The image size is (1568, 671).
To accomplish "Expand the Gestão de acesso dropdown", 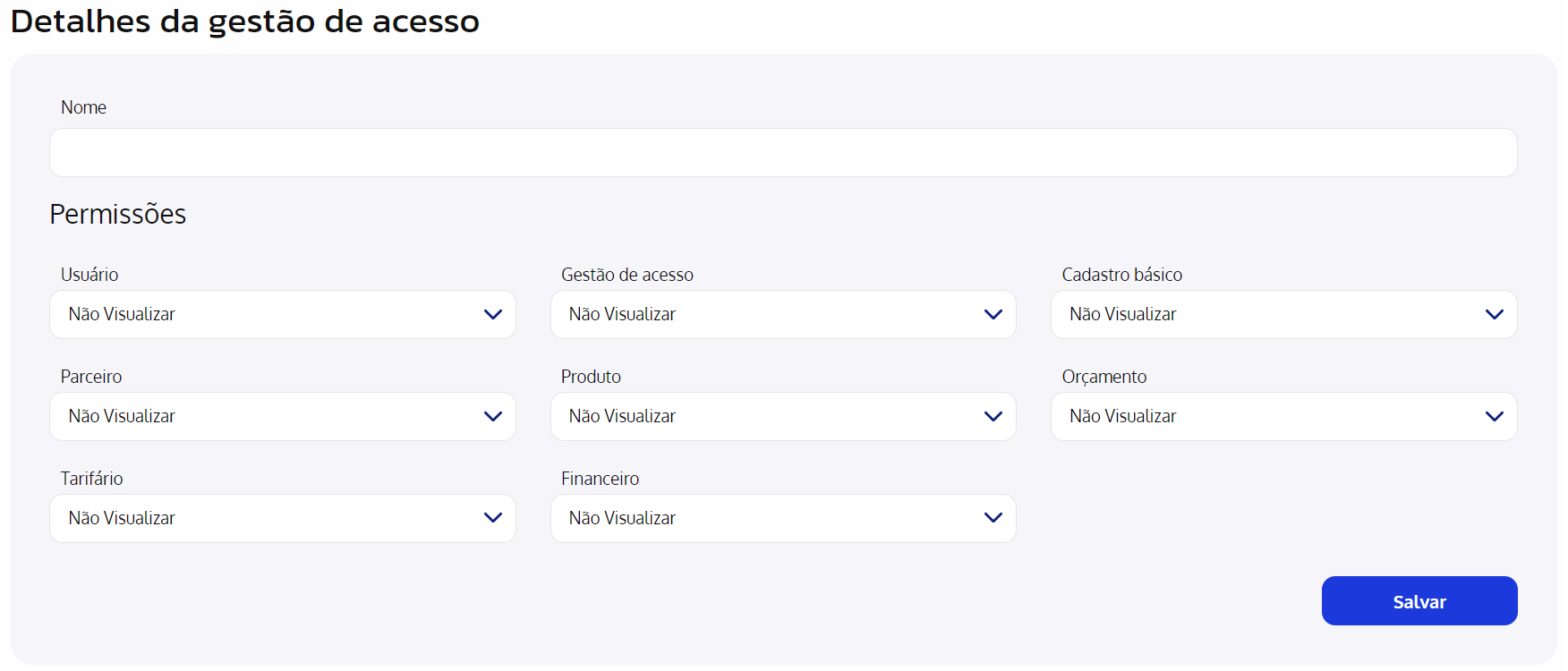I will pyautogui.click(x=783, y=314).
